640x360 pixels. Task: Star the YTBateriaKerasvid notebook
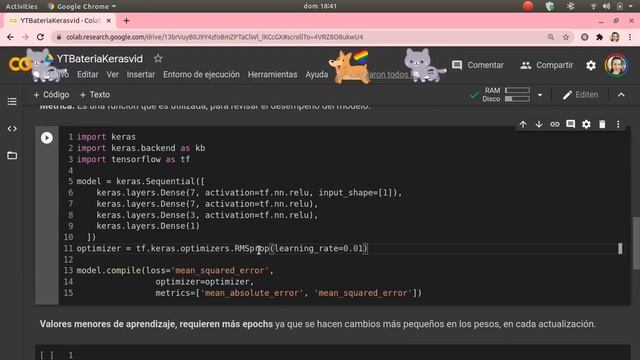[x=158, y=59]
